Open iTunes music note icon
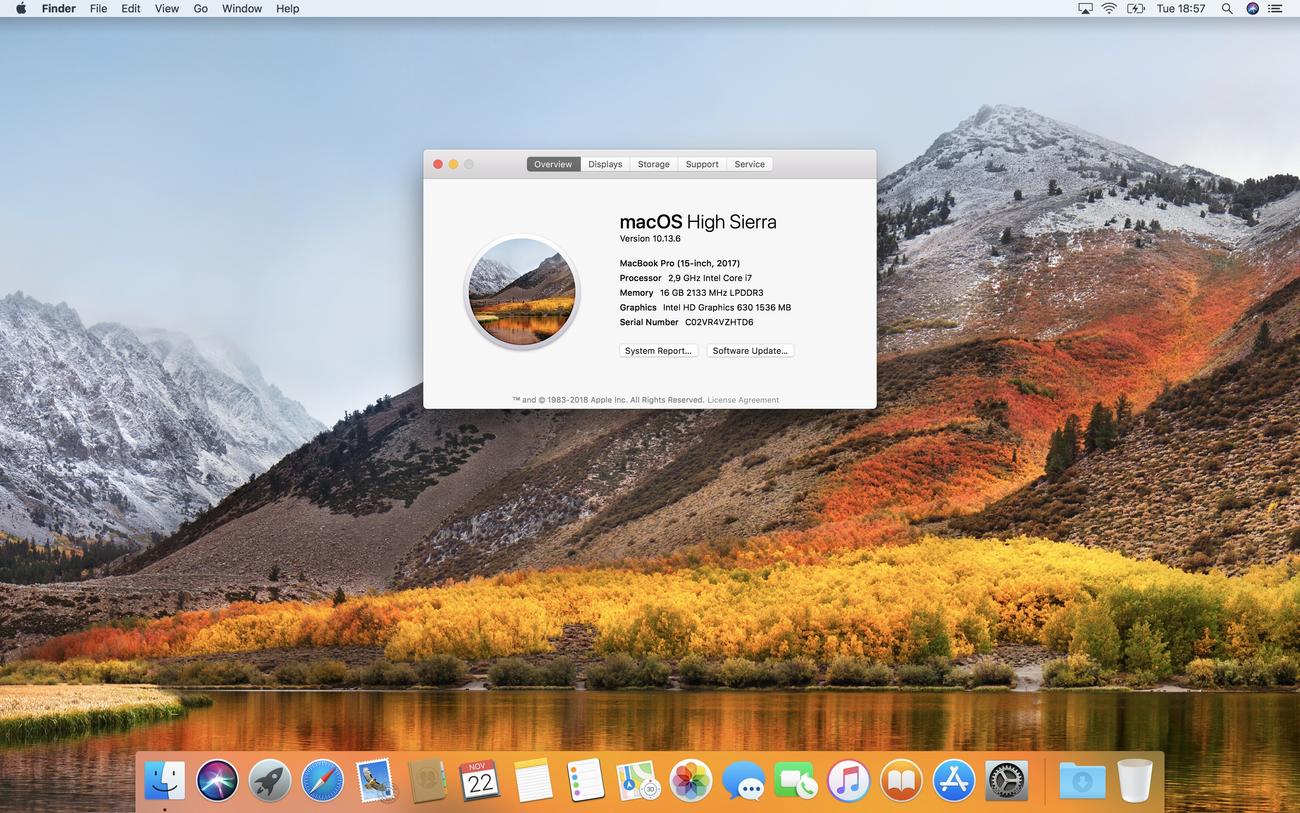This screenshot has height=813, width=1300. (x=848, y=780)
